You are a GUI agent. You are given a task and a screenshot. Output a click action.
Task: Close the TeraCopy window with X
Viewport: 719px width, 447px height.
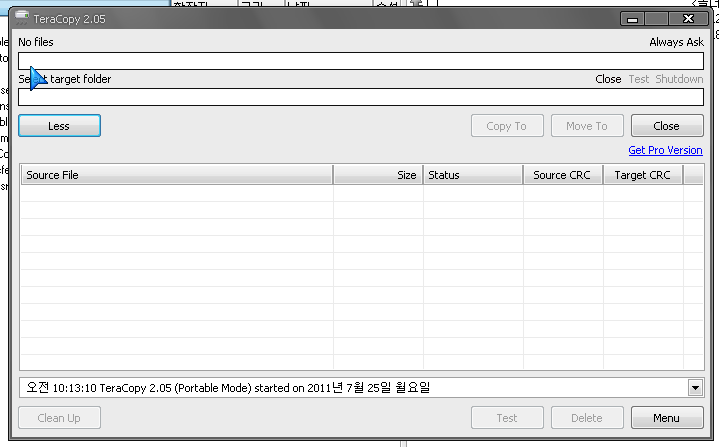(x=688, y=19)
